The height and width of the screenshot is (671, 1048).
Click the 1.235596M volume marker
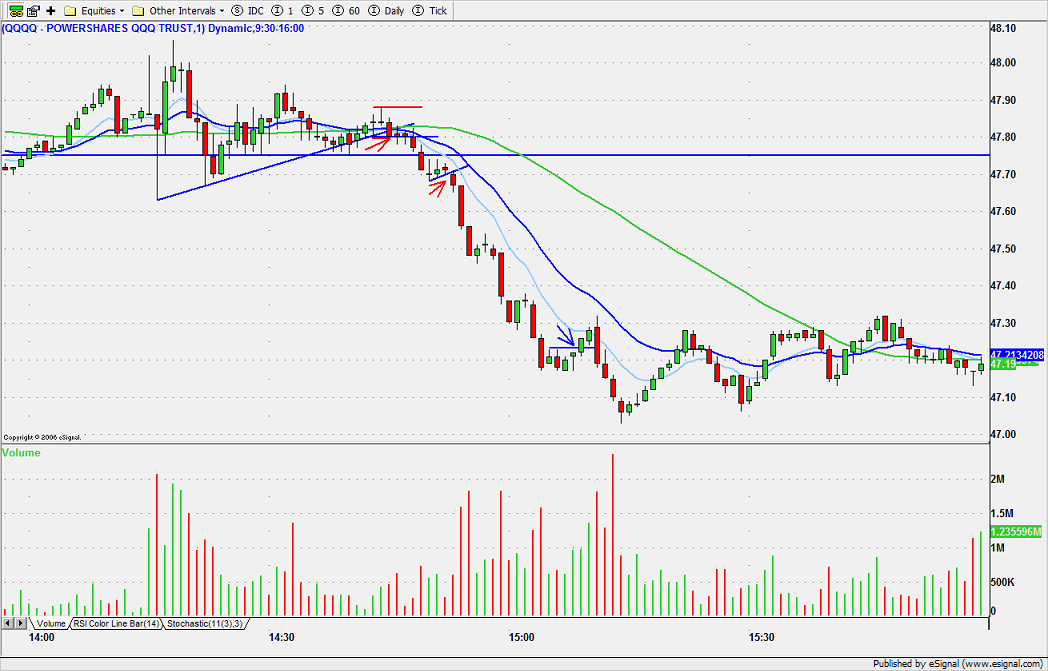click(x=1016, y=532)
